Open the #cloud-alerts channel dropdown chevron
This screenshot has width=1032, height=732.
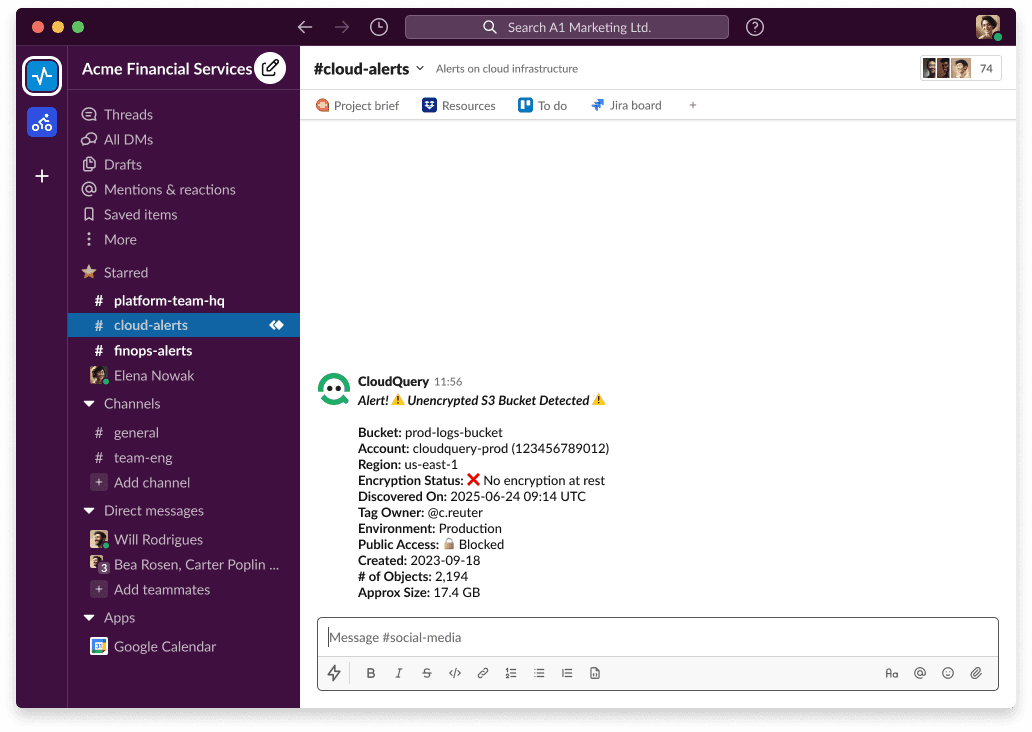420,68
